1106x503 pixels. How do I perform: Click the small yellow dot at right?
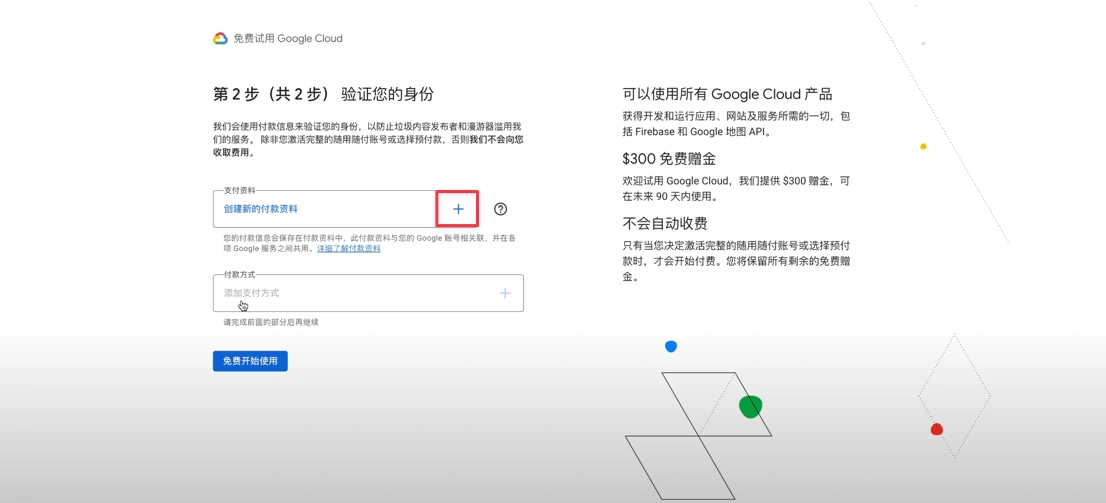click(923, 146)
